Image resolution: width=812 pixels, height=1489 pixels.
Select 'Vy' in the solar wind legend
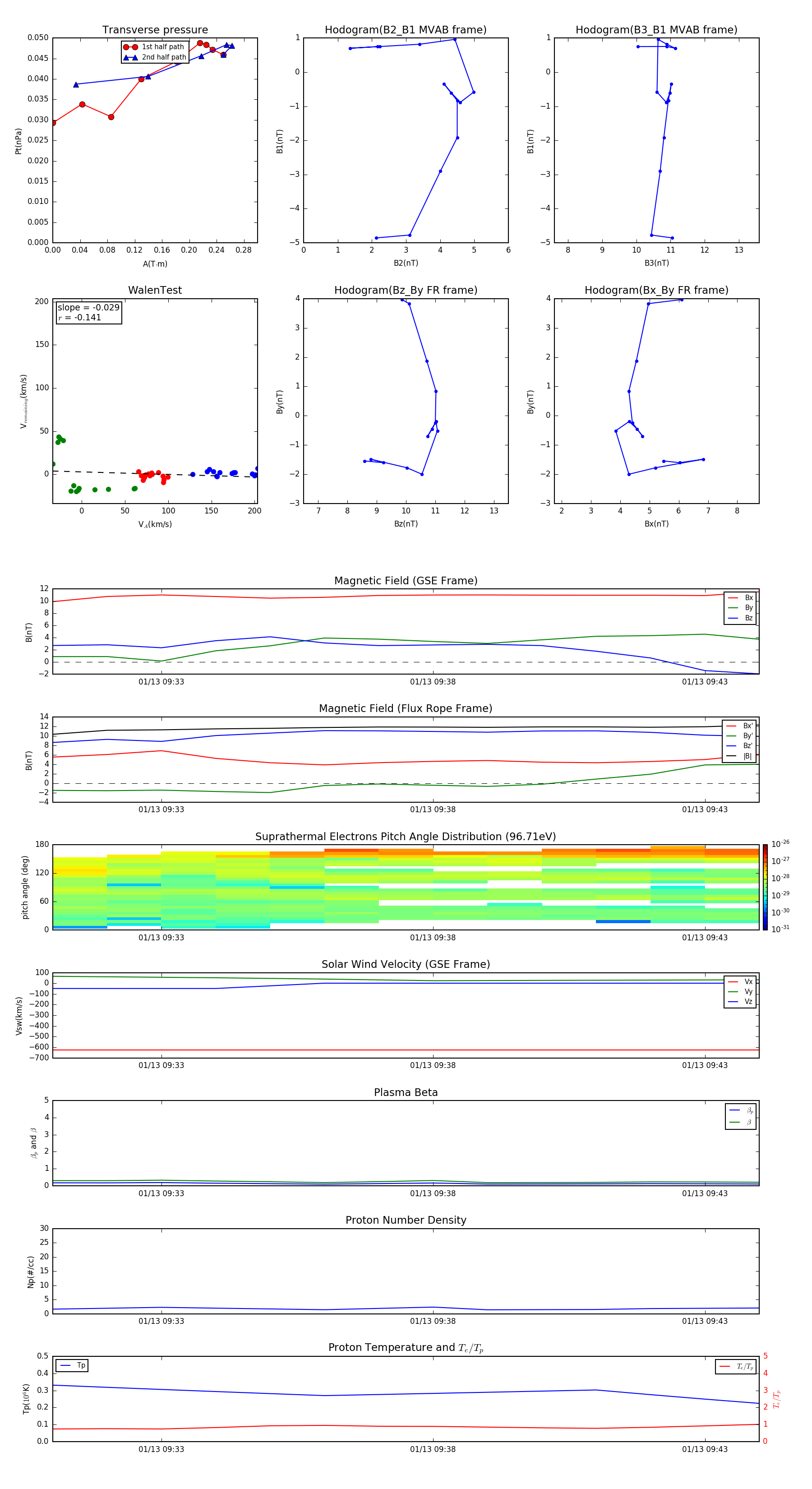pyautogui.click(x=740, y=991)
